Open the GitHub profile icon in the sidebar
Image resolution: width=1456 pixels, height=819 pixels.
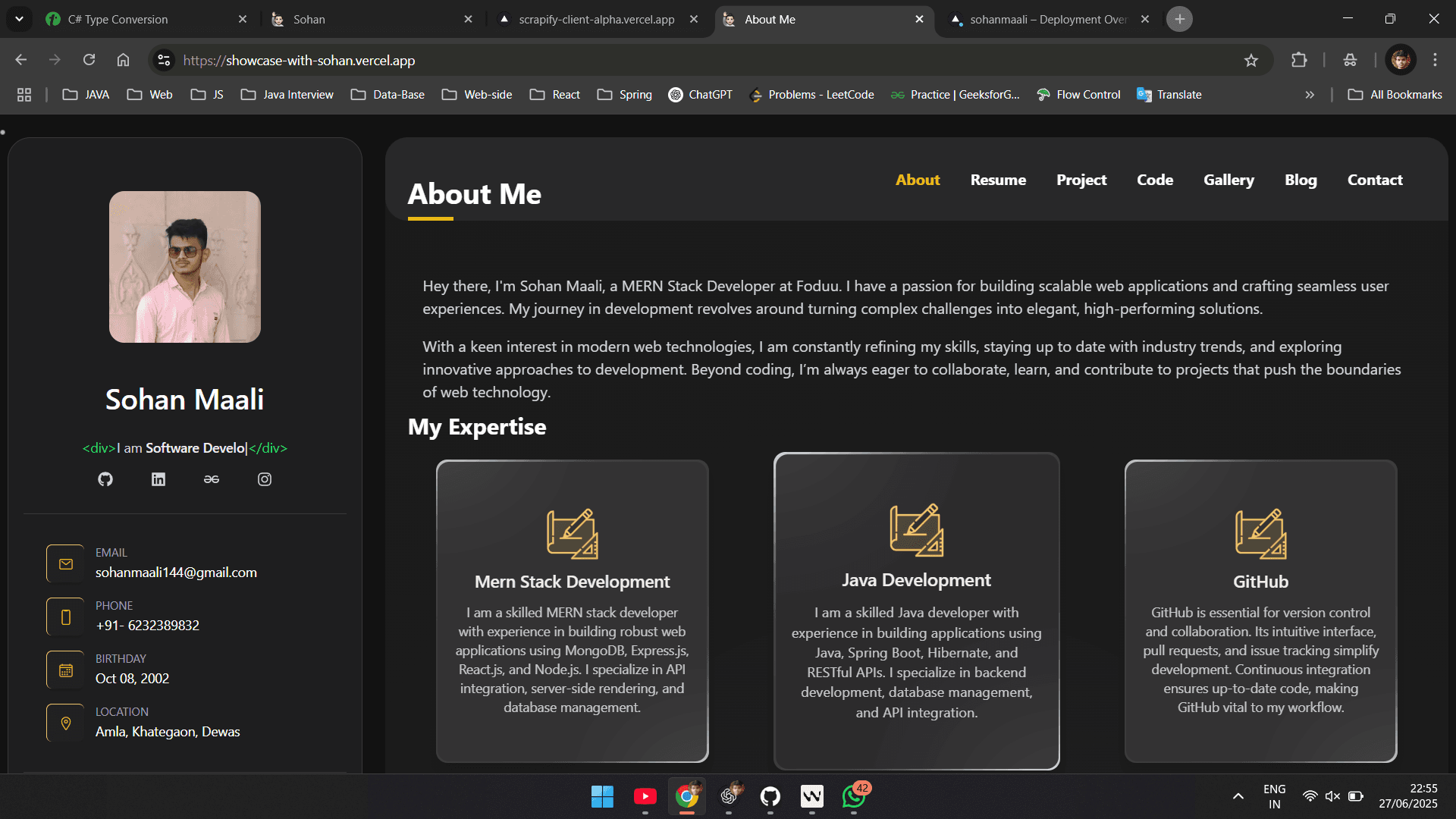pos(105,479)
